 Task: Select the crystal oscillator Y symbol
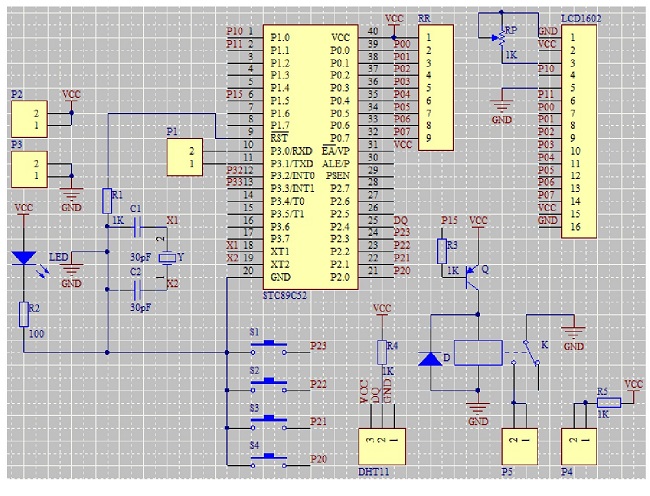pos(167,258)
